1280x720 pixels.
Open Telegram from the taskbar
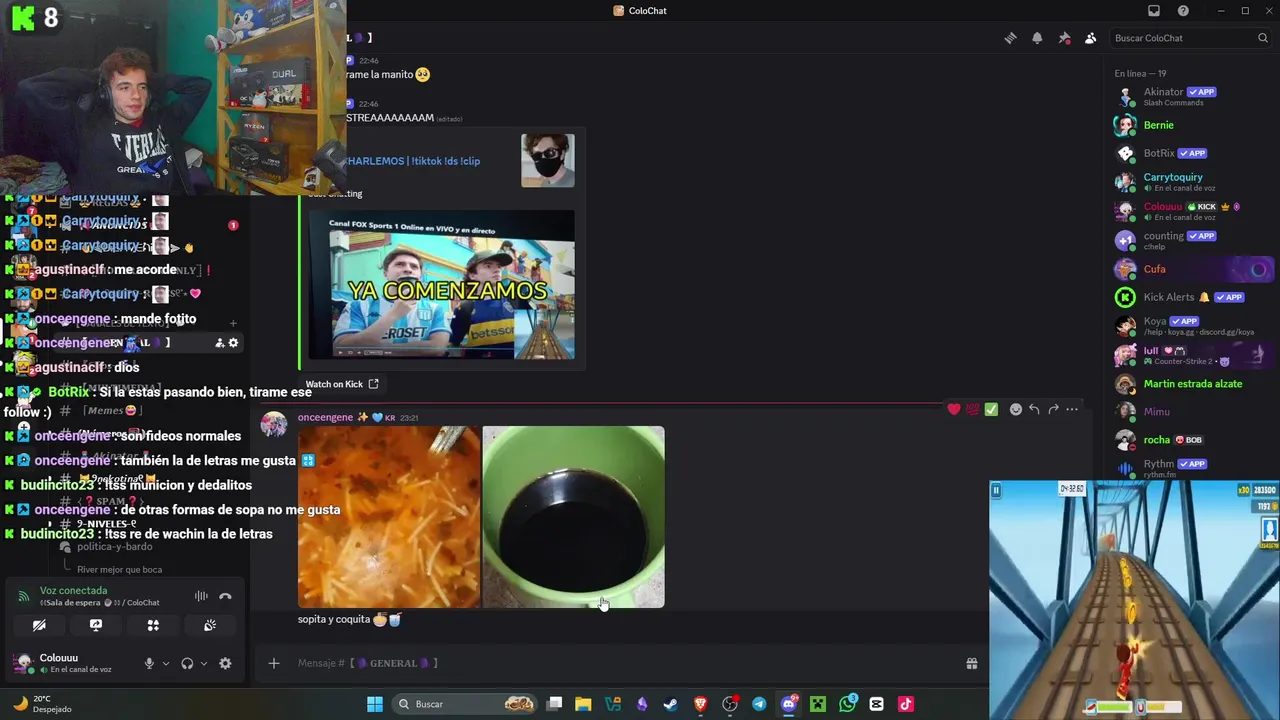coord(759,704)
